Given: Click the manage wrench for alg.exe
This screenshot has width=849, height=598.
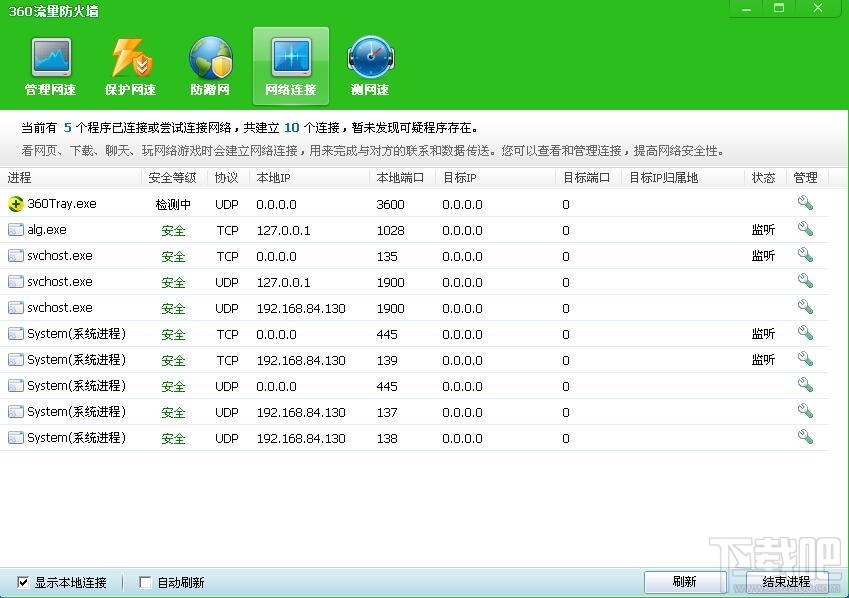Looking at the screenshot, I should coord(805,229).
